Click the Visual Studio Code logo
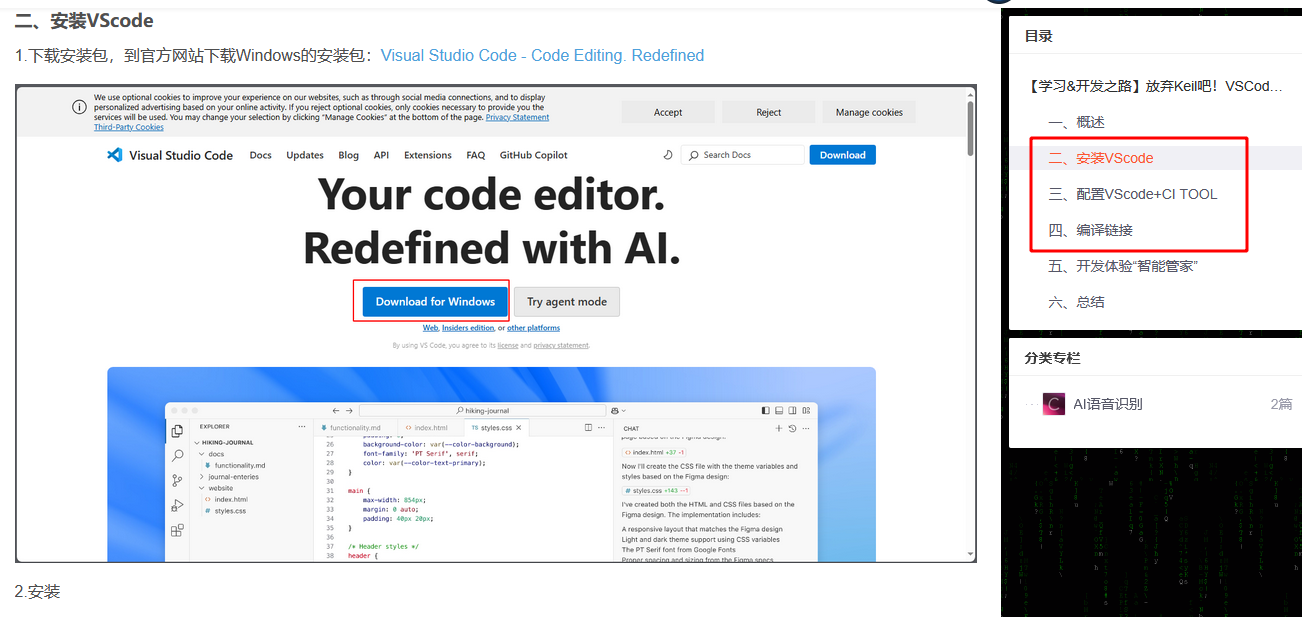 point(170,155)
